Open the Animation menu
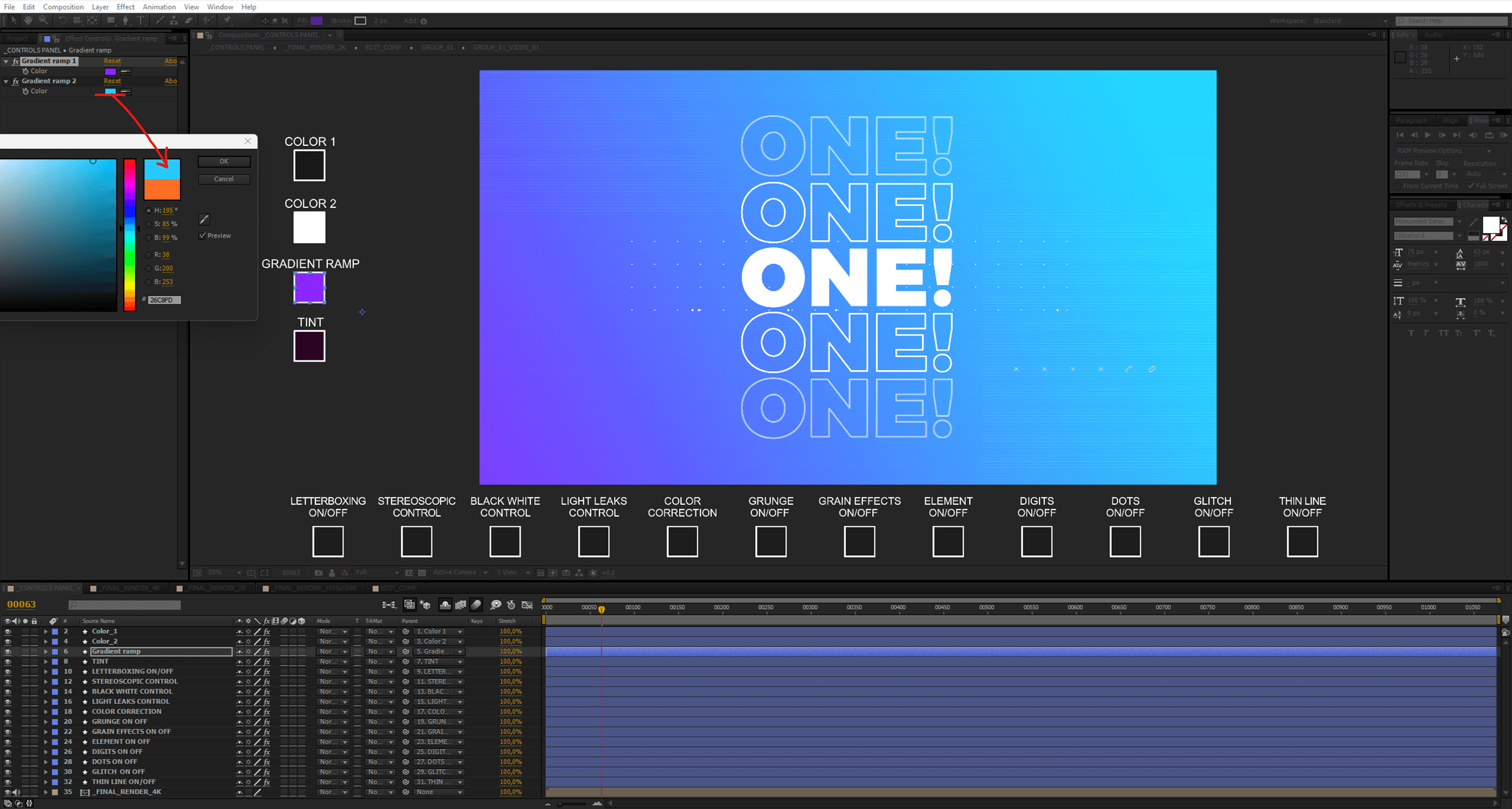The height and width of the screenshot is (809, 1512). pos(159,7)
